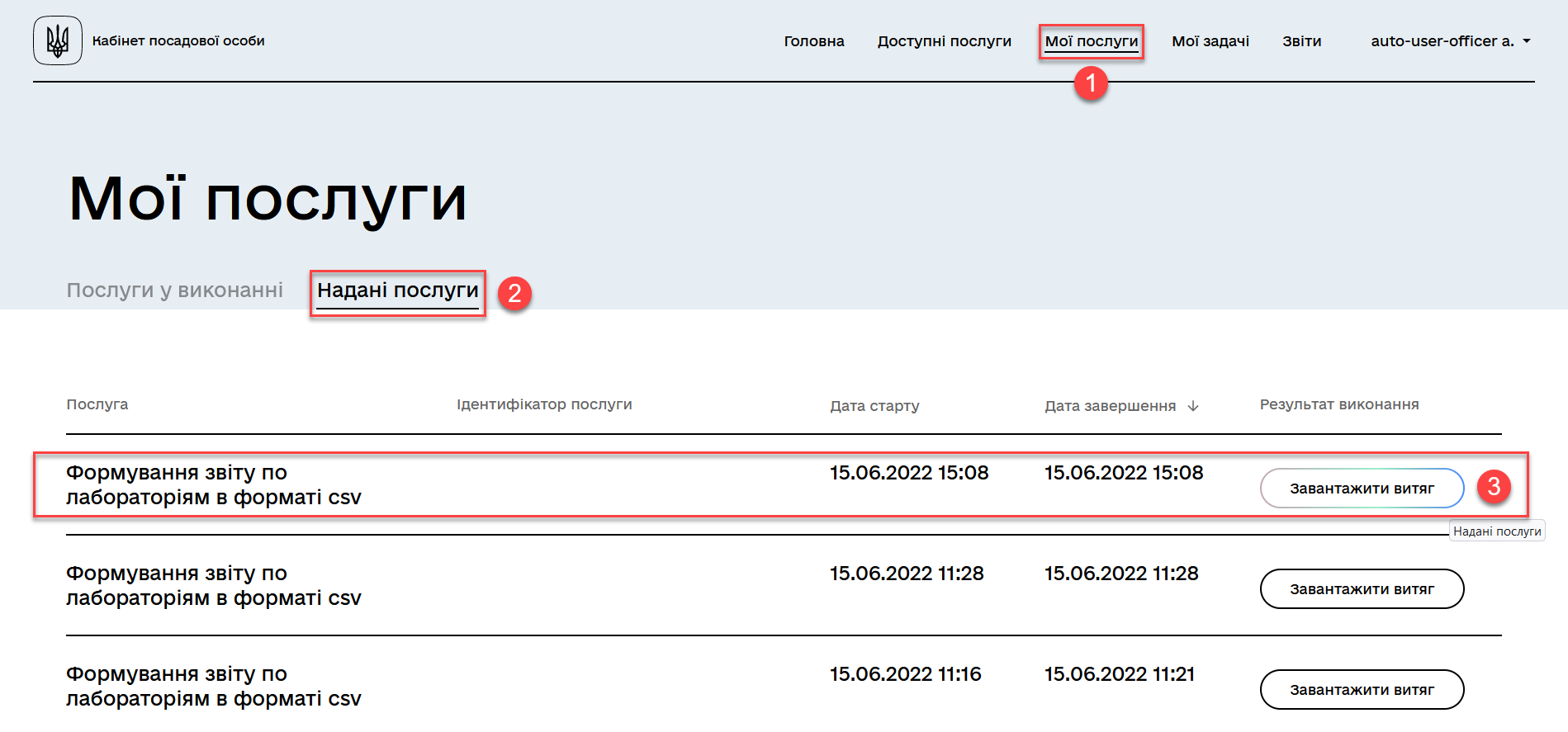The width and height of the screenshot is (1568, 732).
Task: Switch to the Послуги у виконанні tab
Action: pyautogui.click(x=174, y=290)
